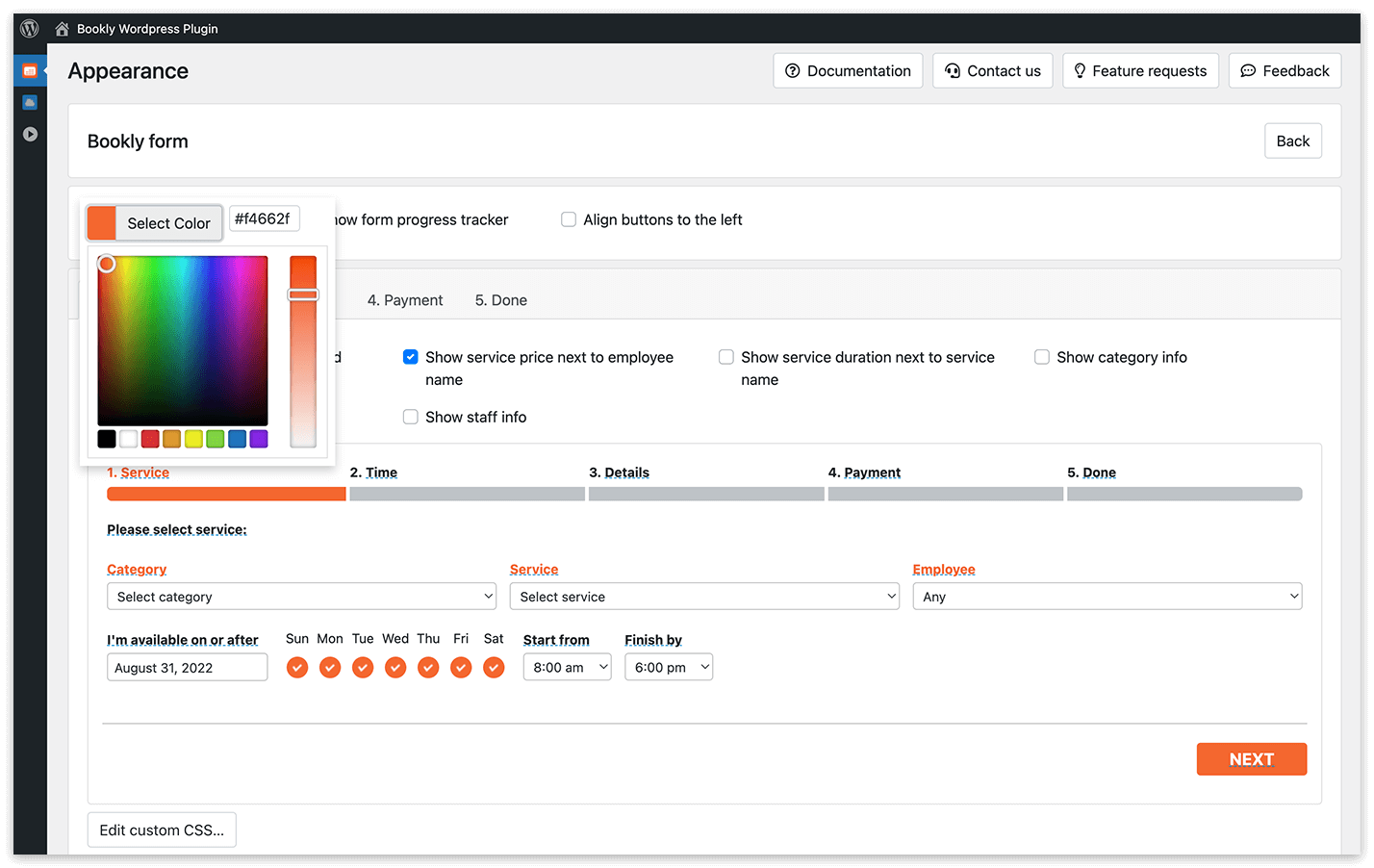Screen dimensions: 1374x868
Task: Click the Feature requests lightbulb icon
Action: coord(1080,71)
